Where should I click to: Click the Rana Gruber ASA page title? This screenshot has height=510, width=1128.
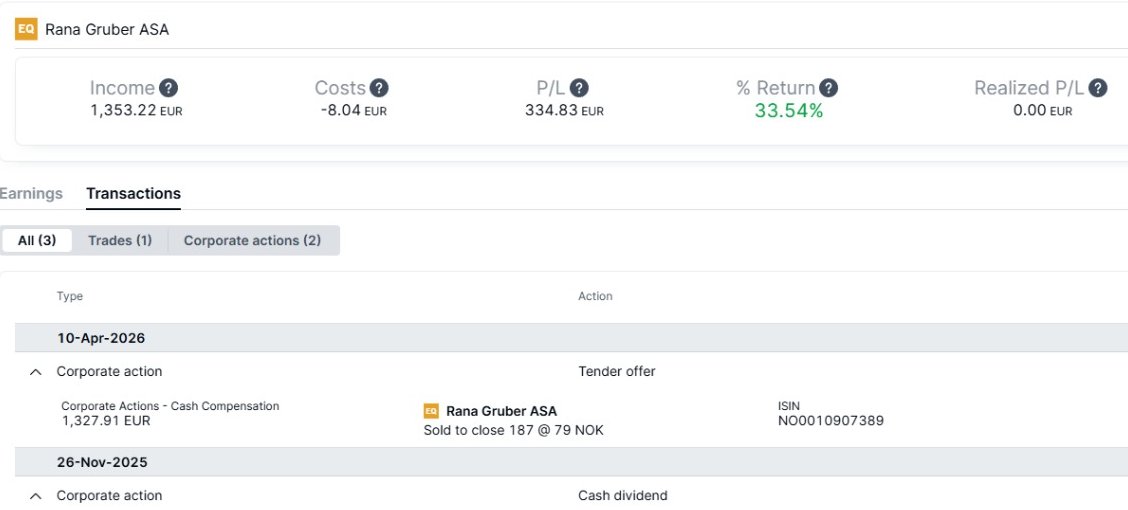click(107, 29)
